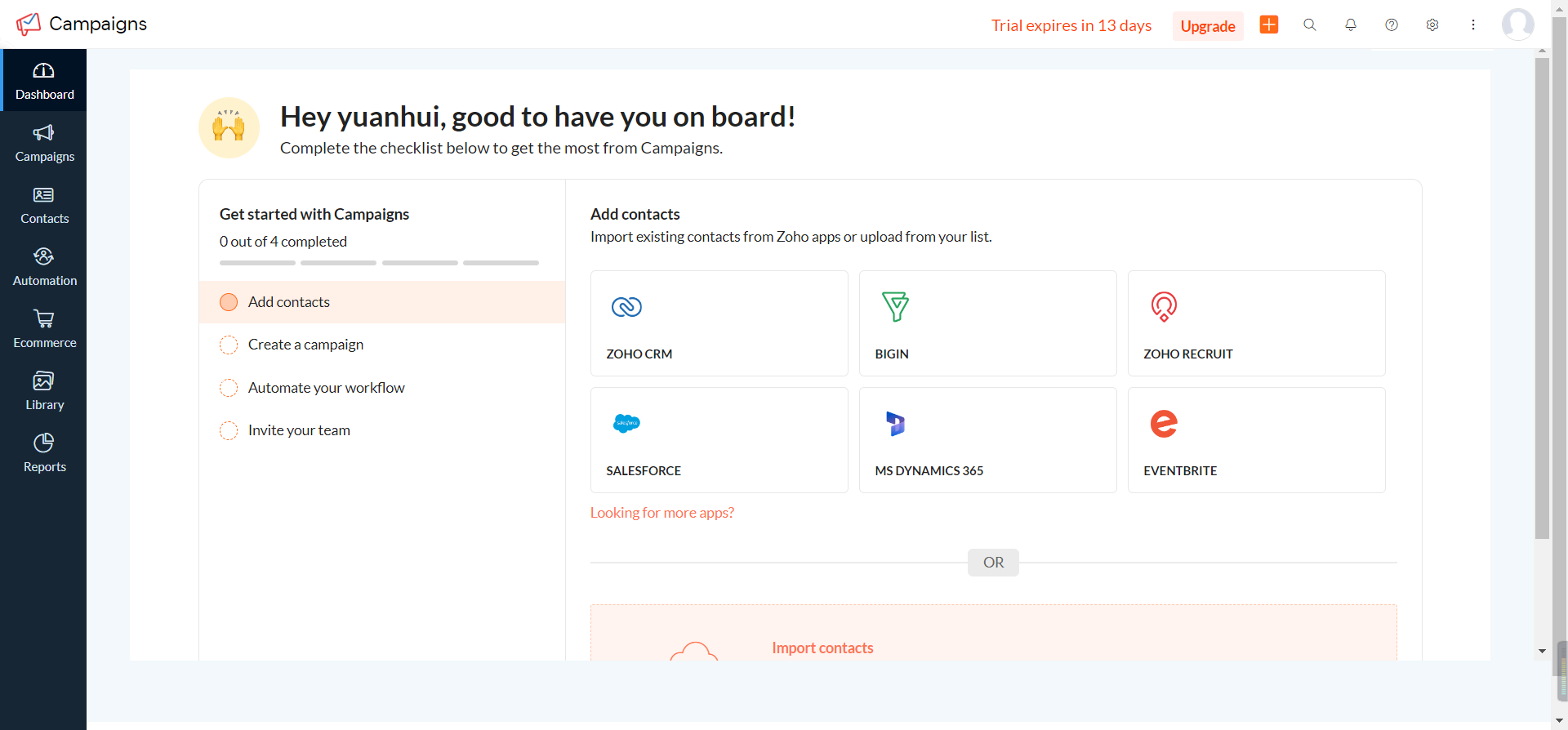Open the help question mark icon
1568x730 pixels.
pyautogui.click(x=1391, y=24)
